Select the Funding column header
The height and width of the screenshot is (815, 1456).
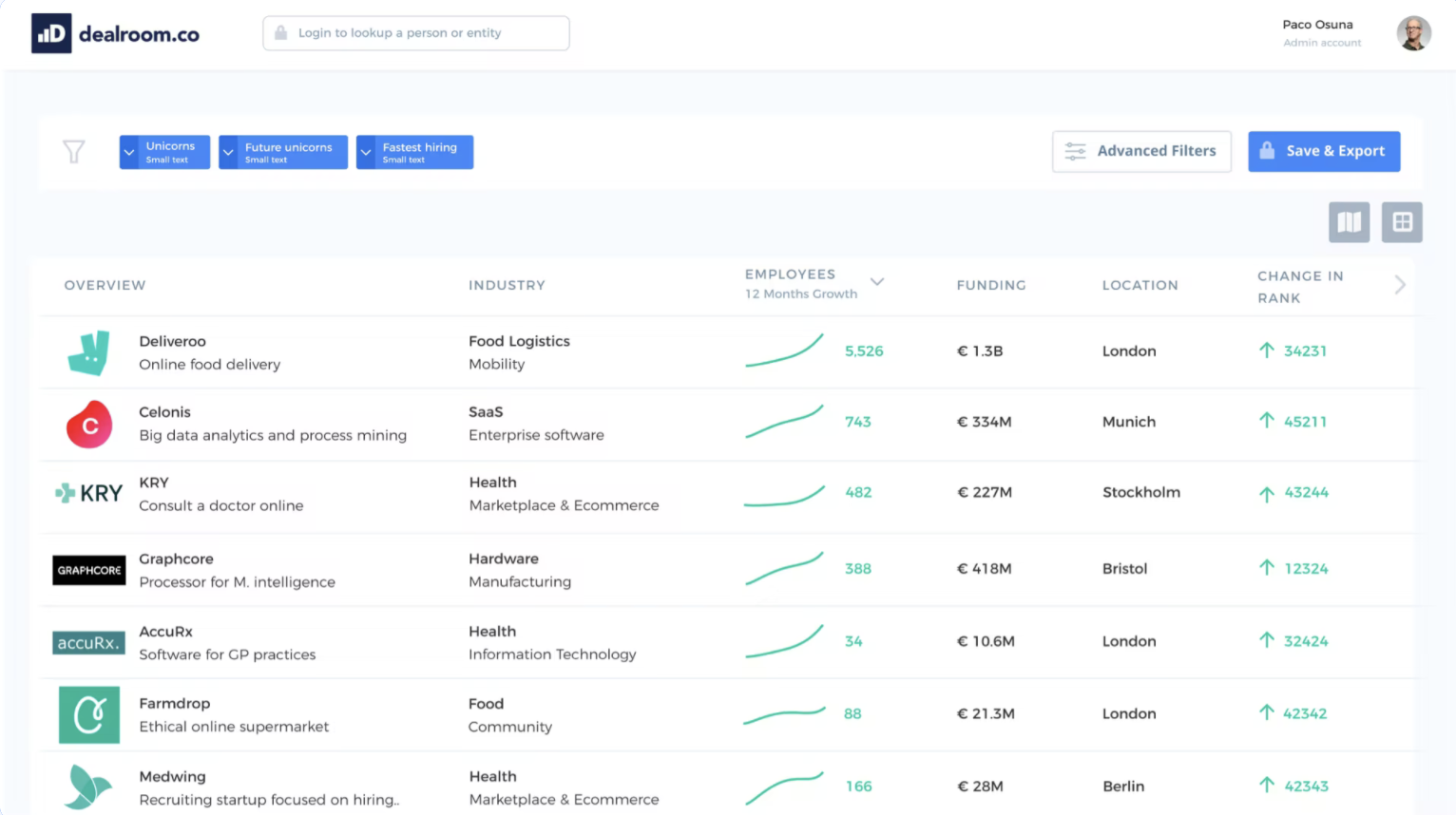(991, 285)
